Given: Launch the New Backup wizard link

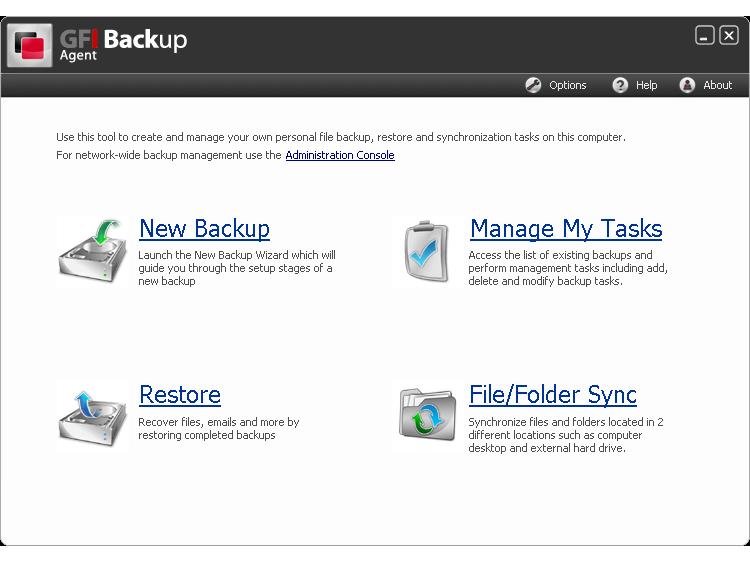Looking at the screenshot, I should click(x=204, y=229).
